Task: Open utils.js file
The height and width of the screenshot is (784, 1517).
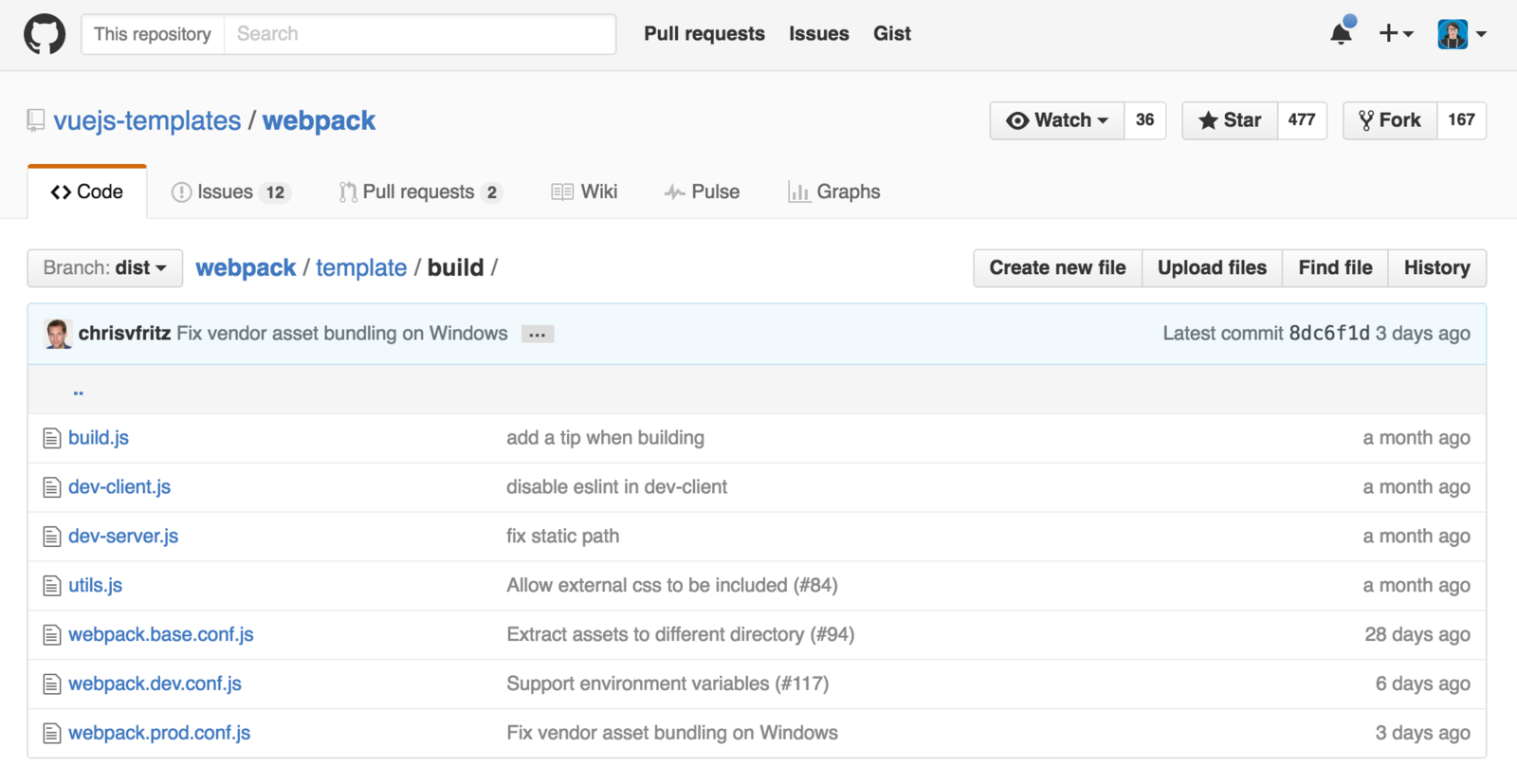Action: [x=95, y=586]
